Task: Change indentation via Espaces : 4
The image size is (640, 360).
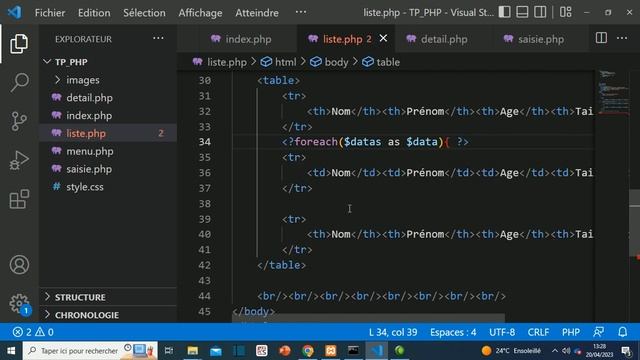Action: pyautogui.click(x=453, y=332)
